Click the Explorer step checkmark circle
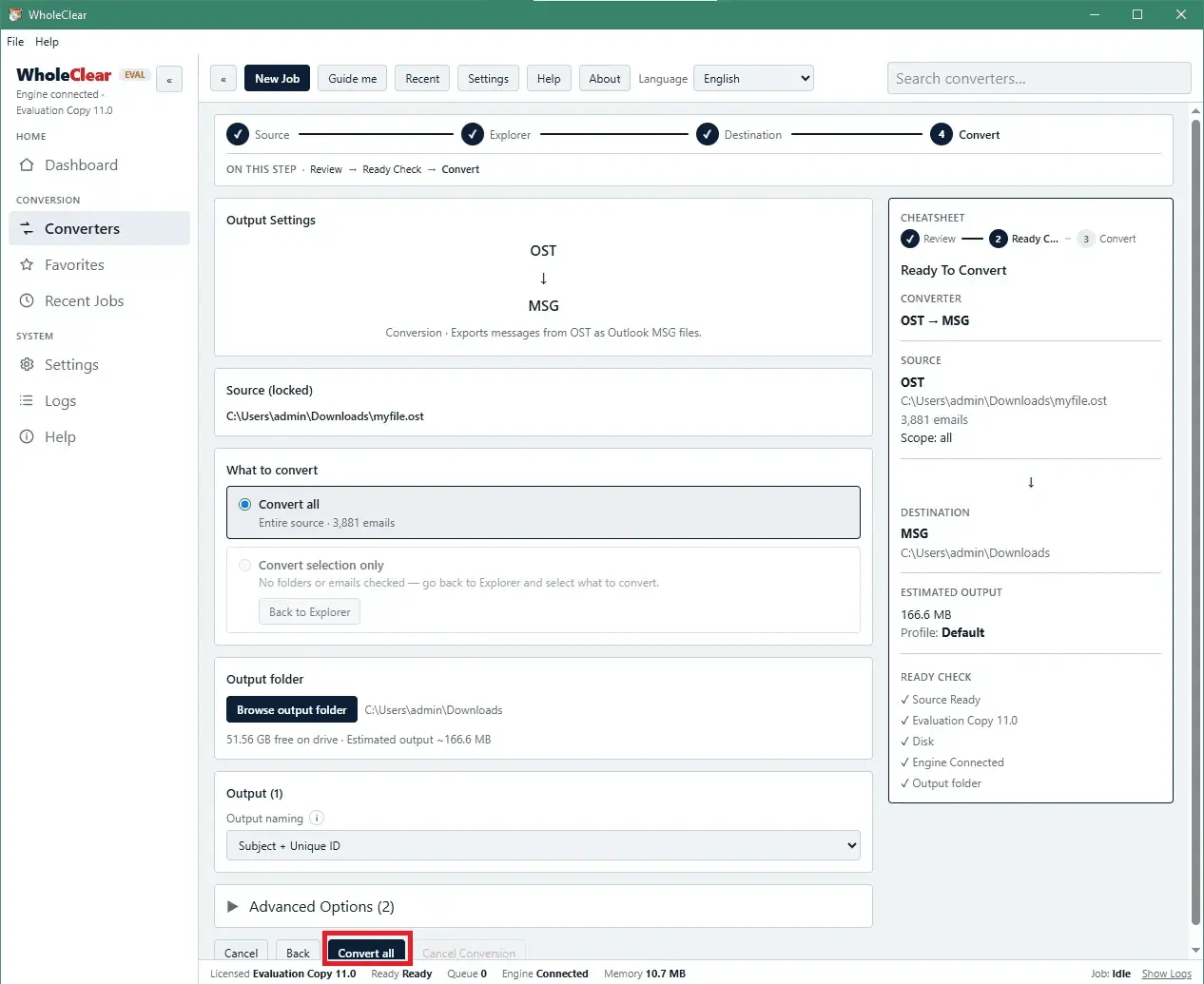Viewport: 1204px width, 984px height. (473, 135)
